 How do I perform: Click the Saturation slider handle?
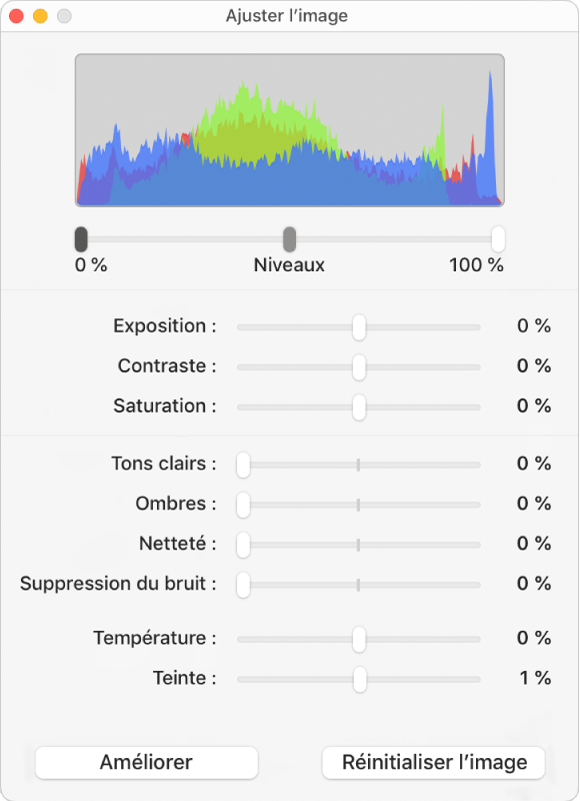click(x=359, y=407)
